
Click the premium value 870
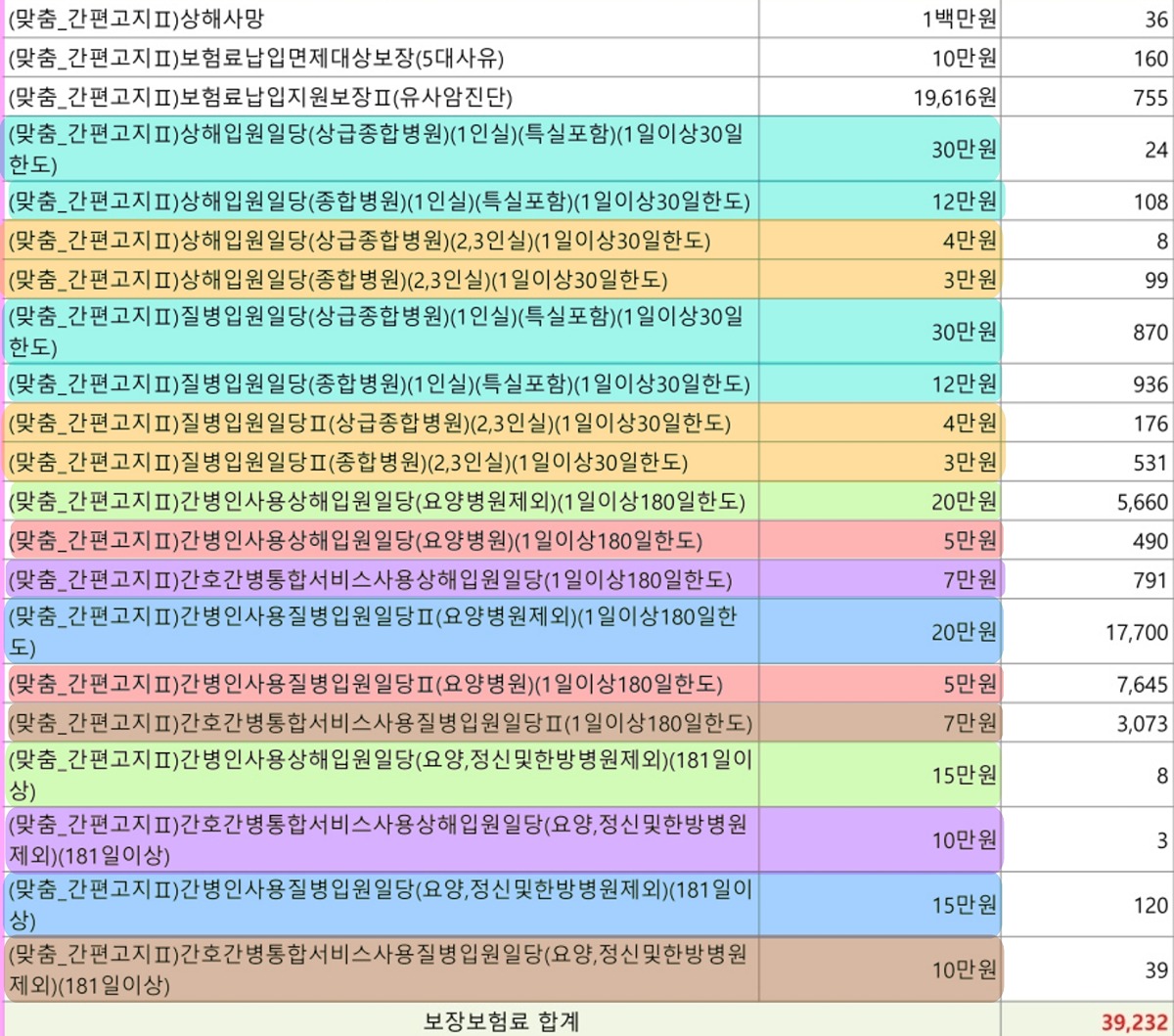(1151, 333)
